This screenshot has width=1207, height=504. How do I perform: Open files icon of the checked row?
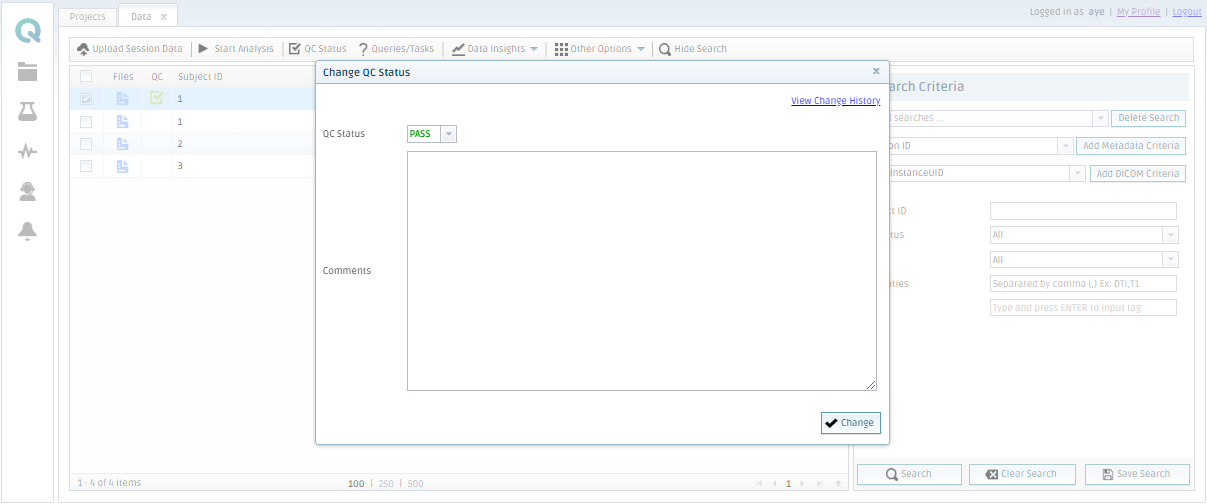coord(123,99)
